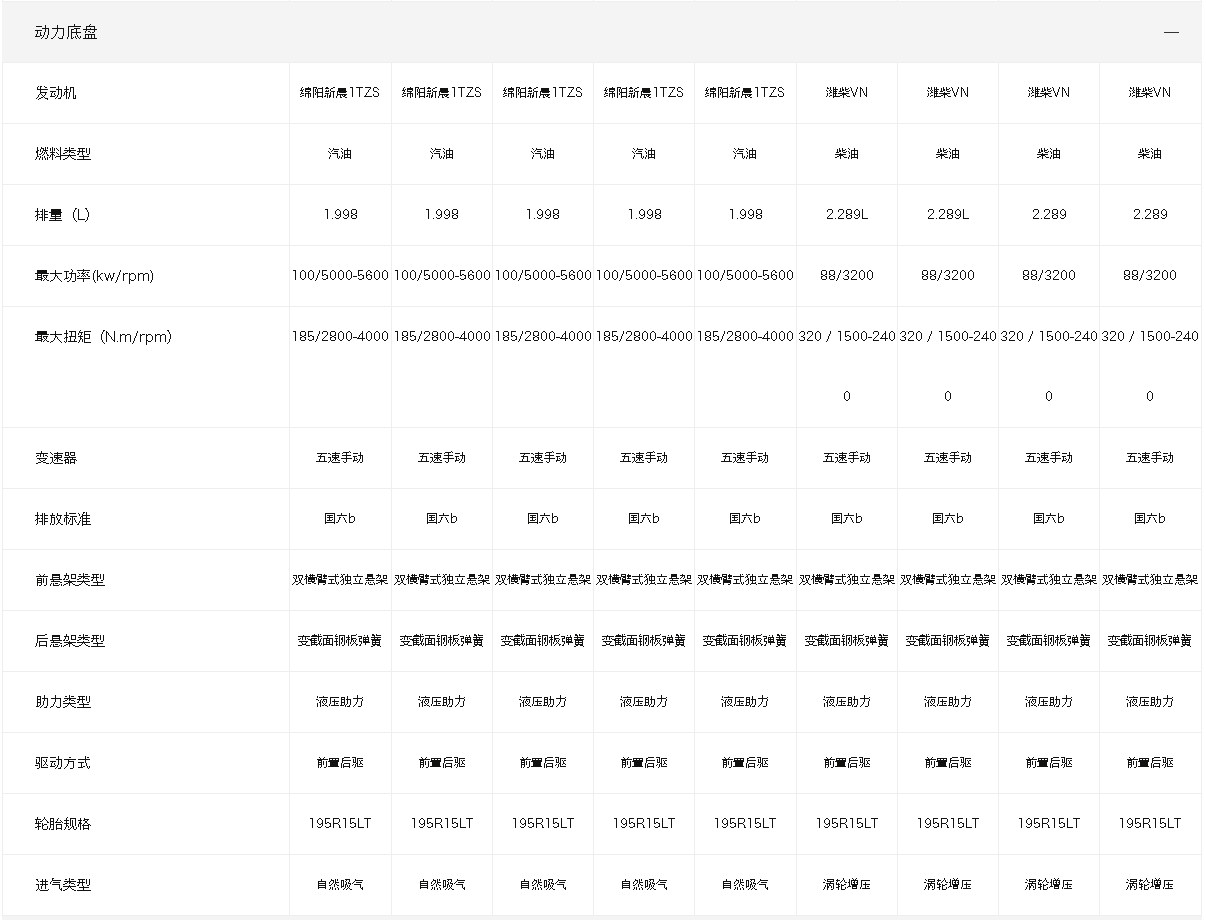The height and width of the screenshot is (920, 1206).
Task: Select the 后悬架类型 row label
Action: pos(69,641)
